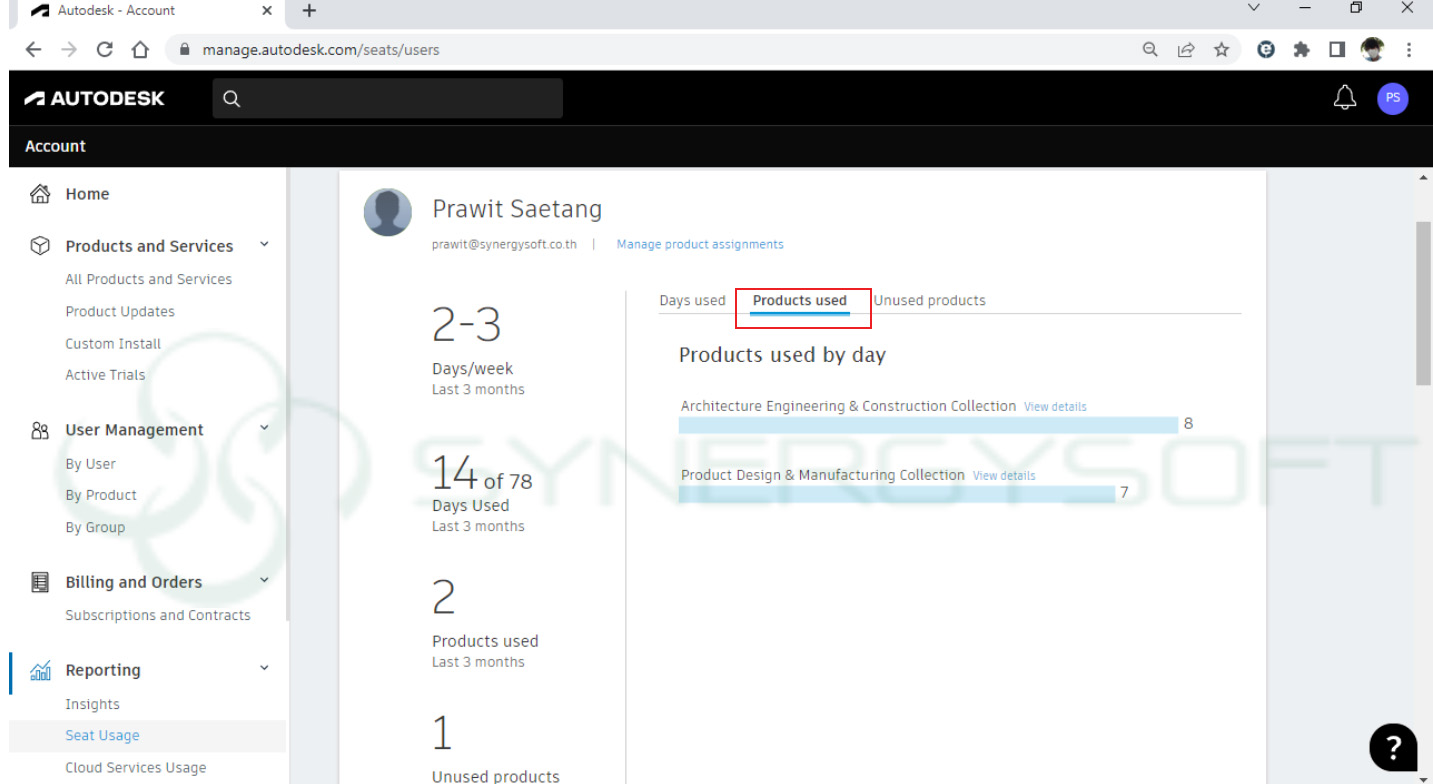Click the Billing and Orders ledger icon
1433x784 pixels.
tap(39, 582)
